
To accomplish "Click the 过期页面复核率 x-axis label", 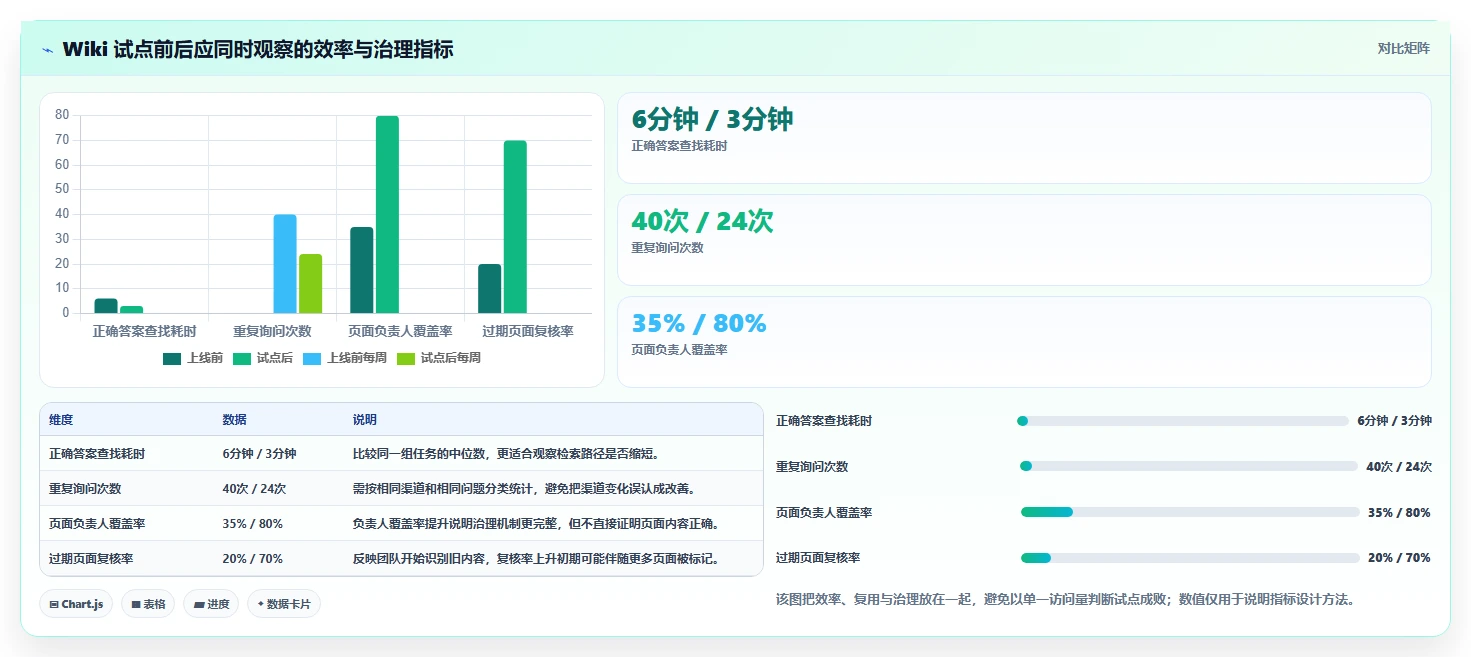I will point(528,331).
